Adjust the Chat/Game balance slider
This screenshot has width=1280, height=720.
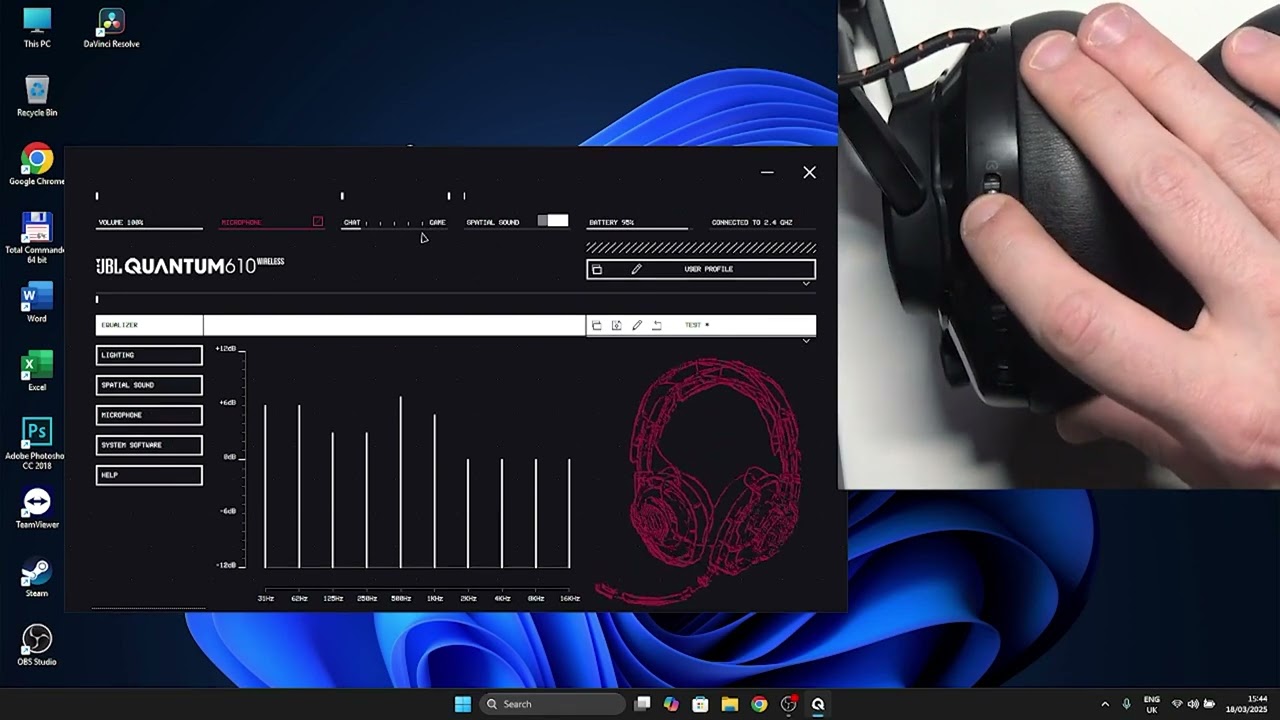pyautogui.click(x=394, y=223)
